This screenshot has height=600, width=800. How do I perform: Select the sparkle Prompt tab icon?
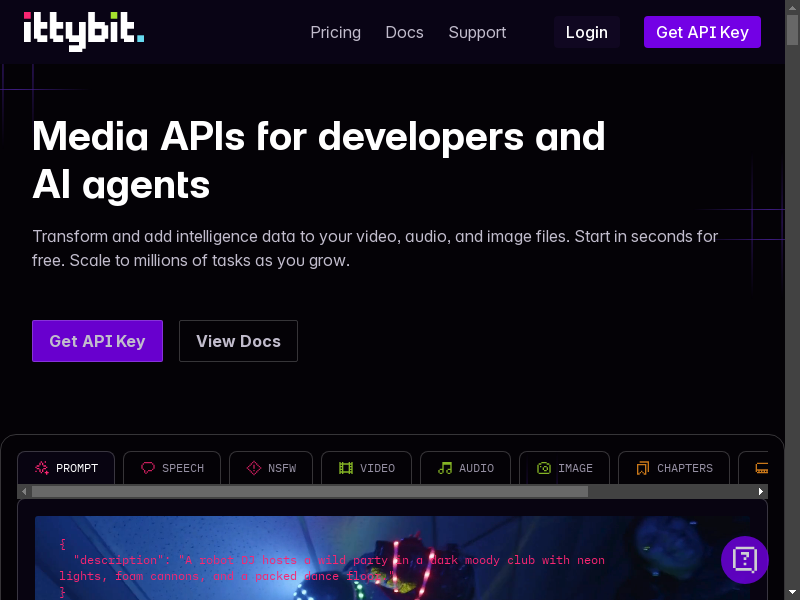[42, 468]
